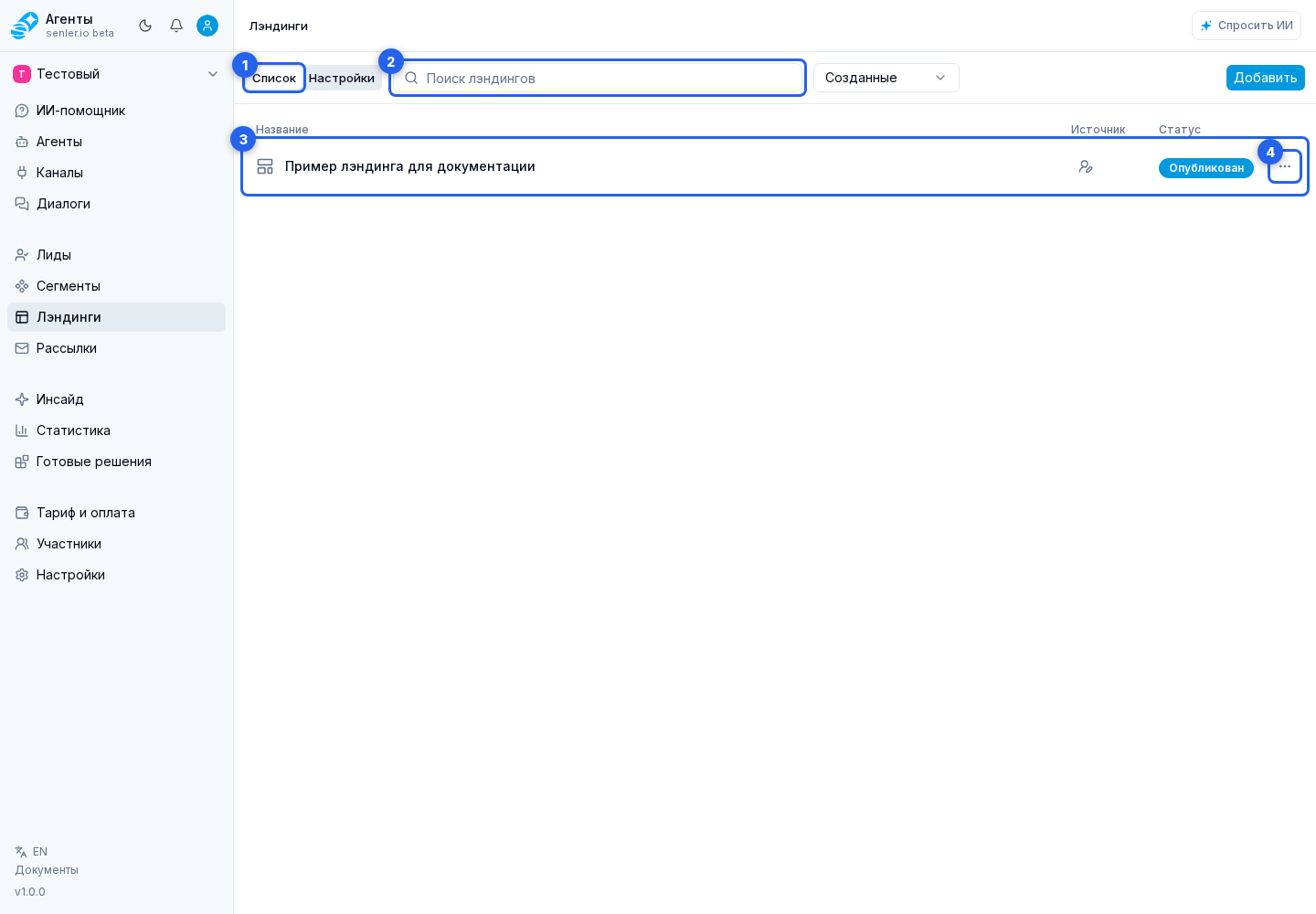This screenshot has height=914, width=1316.
Task: Click the Рассылки envelope icon
Action: click(22, 348)
